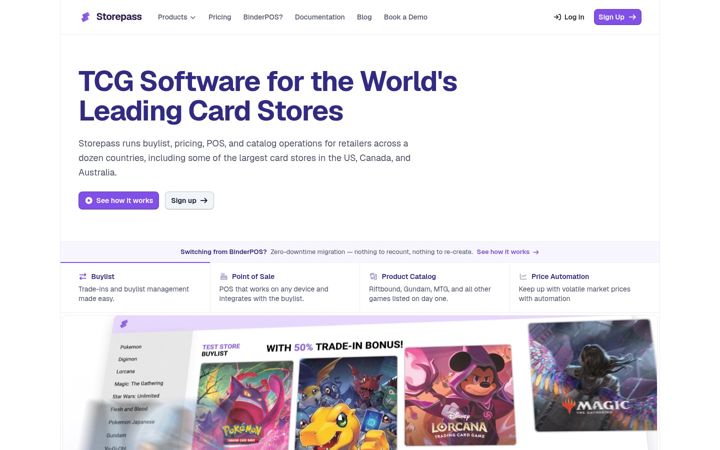The height and width of the screenshot is (450, 720).
Task: Click the Log in link
Action: (x=569, y=17)
